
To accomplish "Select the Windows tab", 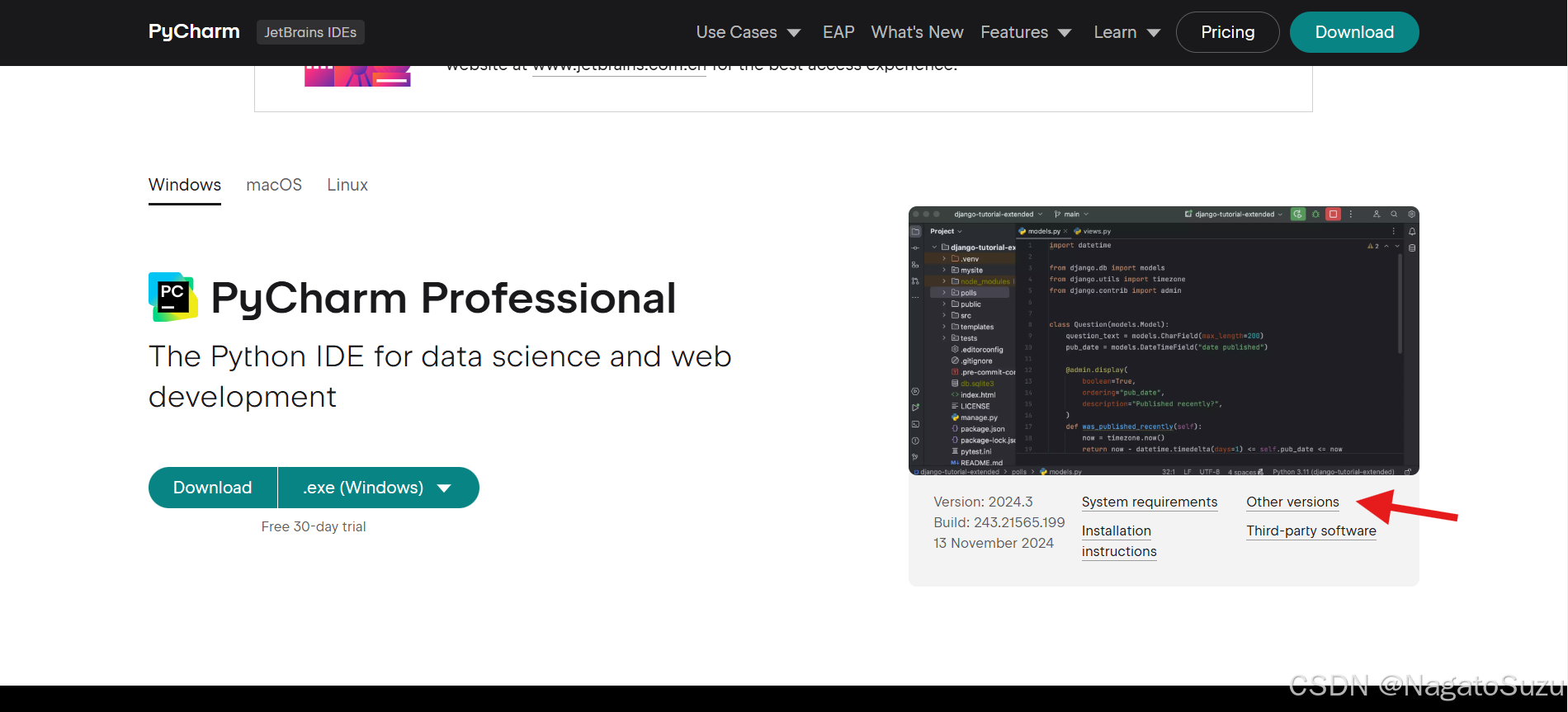I will coord(185,185).
